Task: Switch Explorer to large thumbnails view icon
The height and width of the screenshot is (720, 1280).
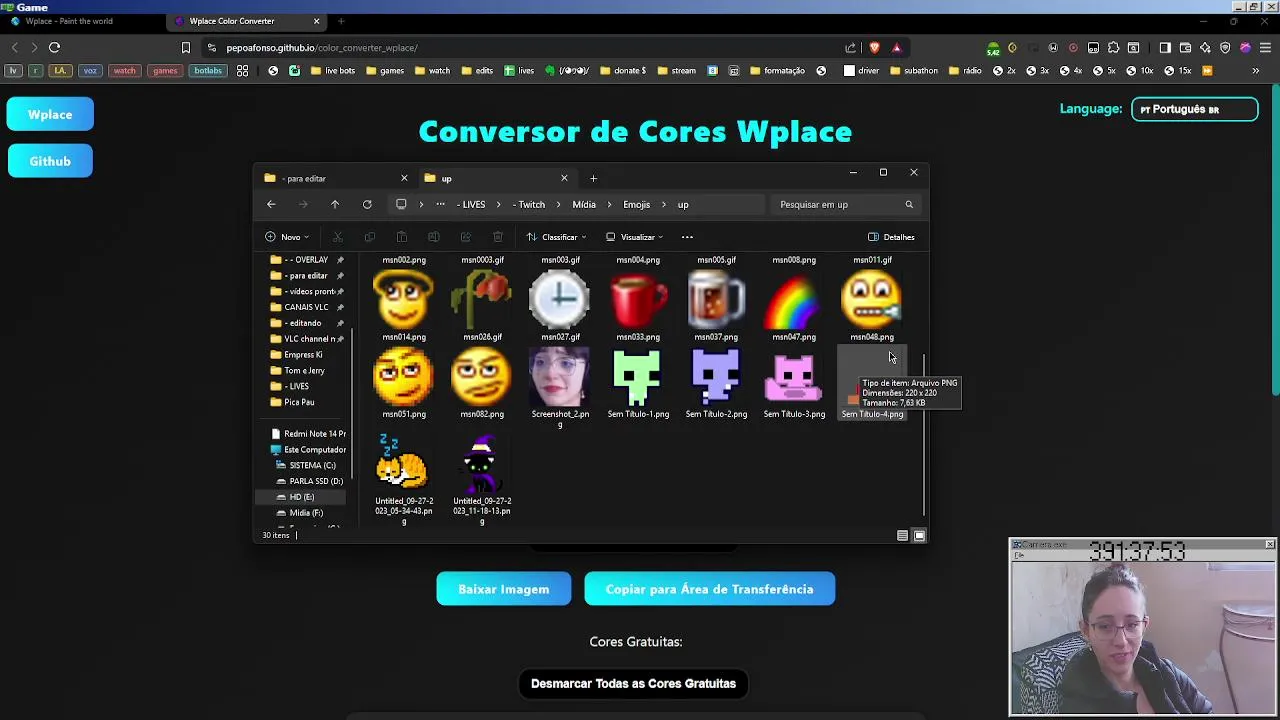Action: pyautogui.click(x=919, y=536)
